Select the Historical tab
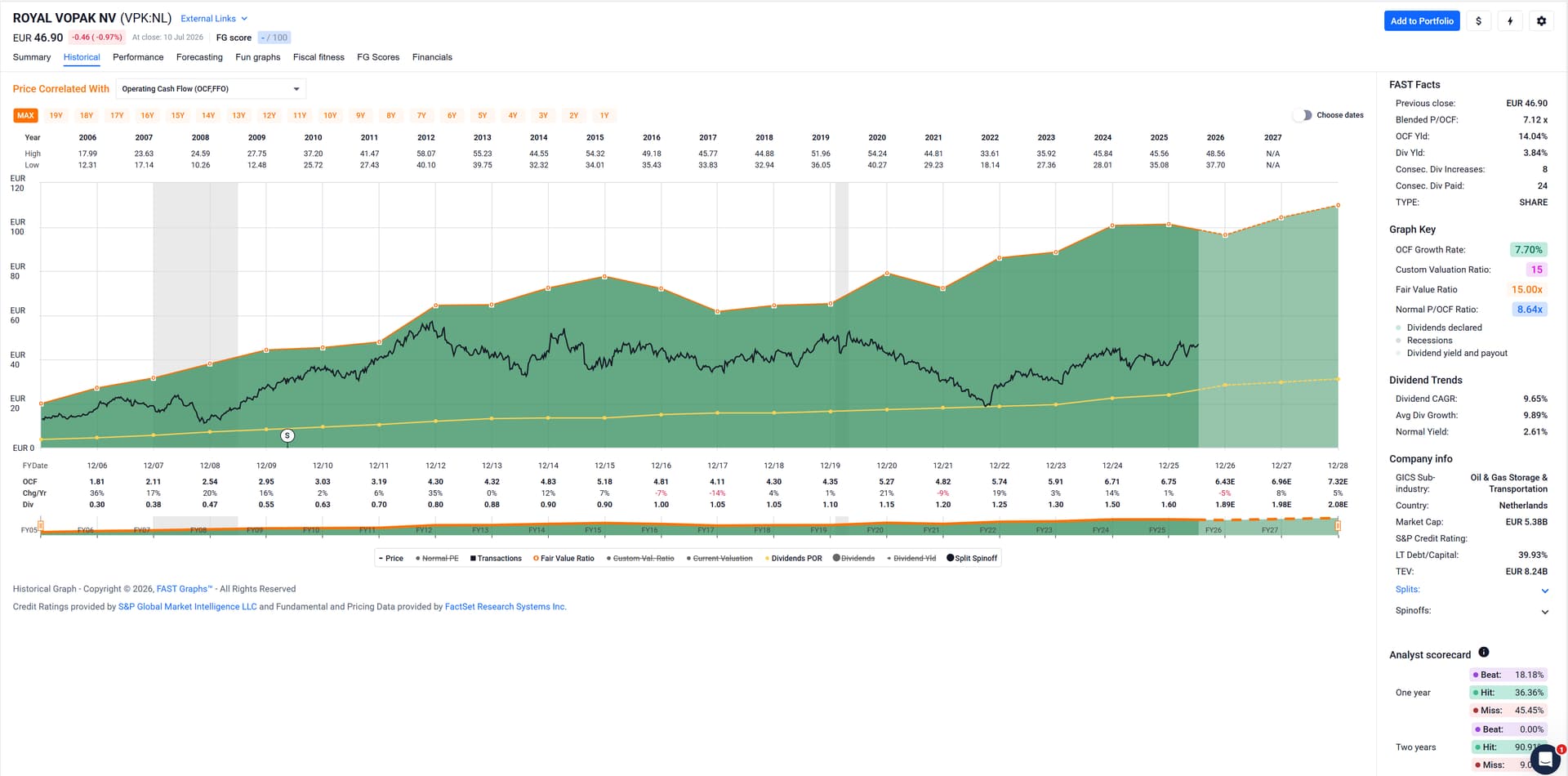The height and width of the screenshot is (776, 1568). 82,57
